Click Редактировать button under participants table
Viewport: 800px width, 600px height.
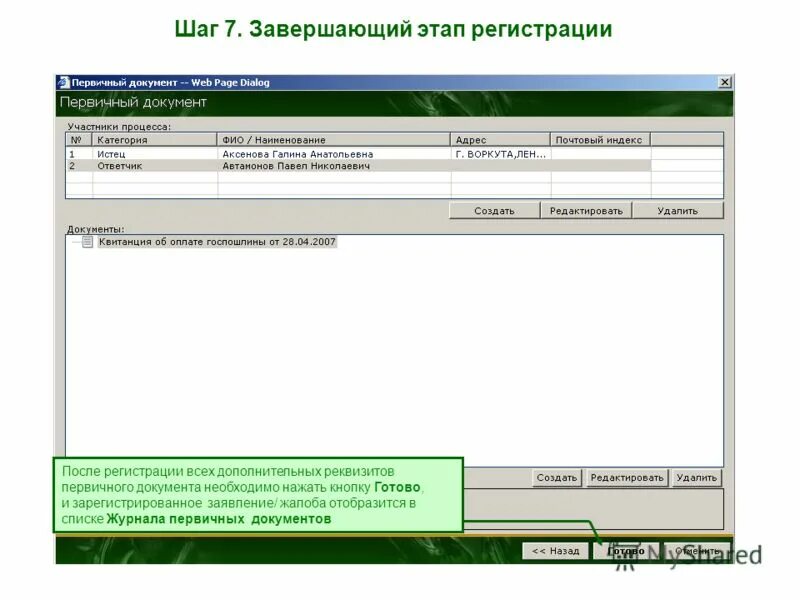pyautogui.click(x=586, y=211)
